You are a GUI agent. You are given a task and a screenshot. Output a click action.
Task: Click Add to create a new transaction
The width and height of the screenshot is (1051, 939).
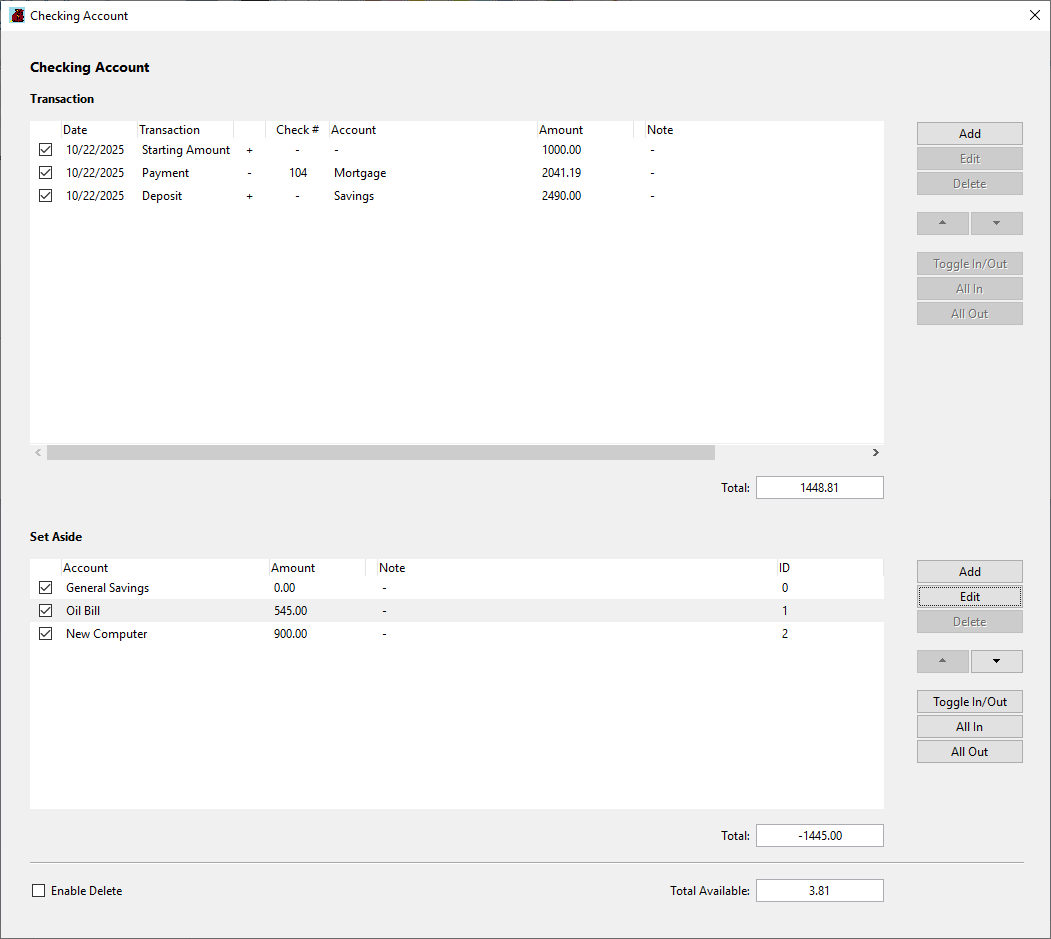969,133
